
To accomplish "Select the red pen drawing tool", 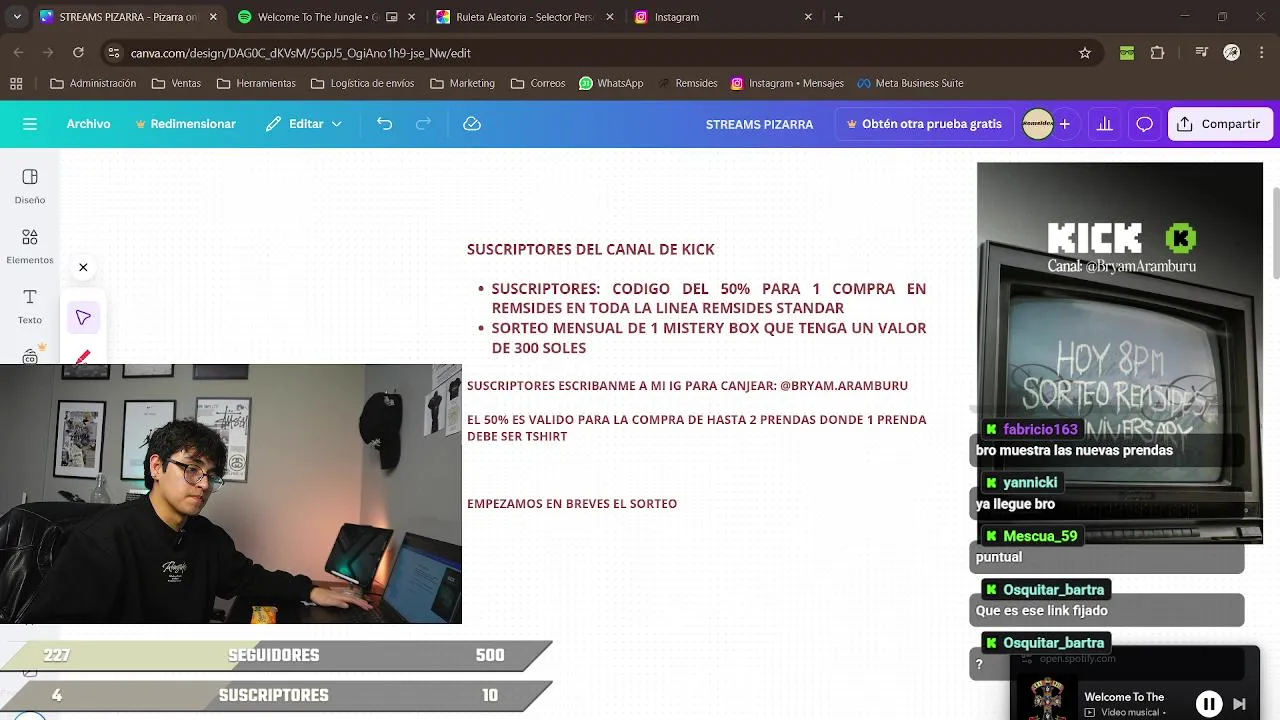I will point(83,356).
